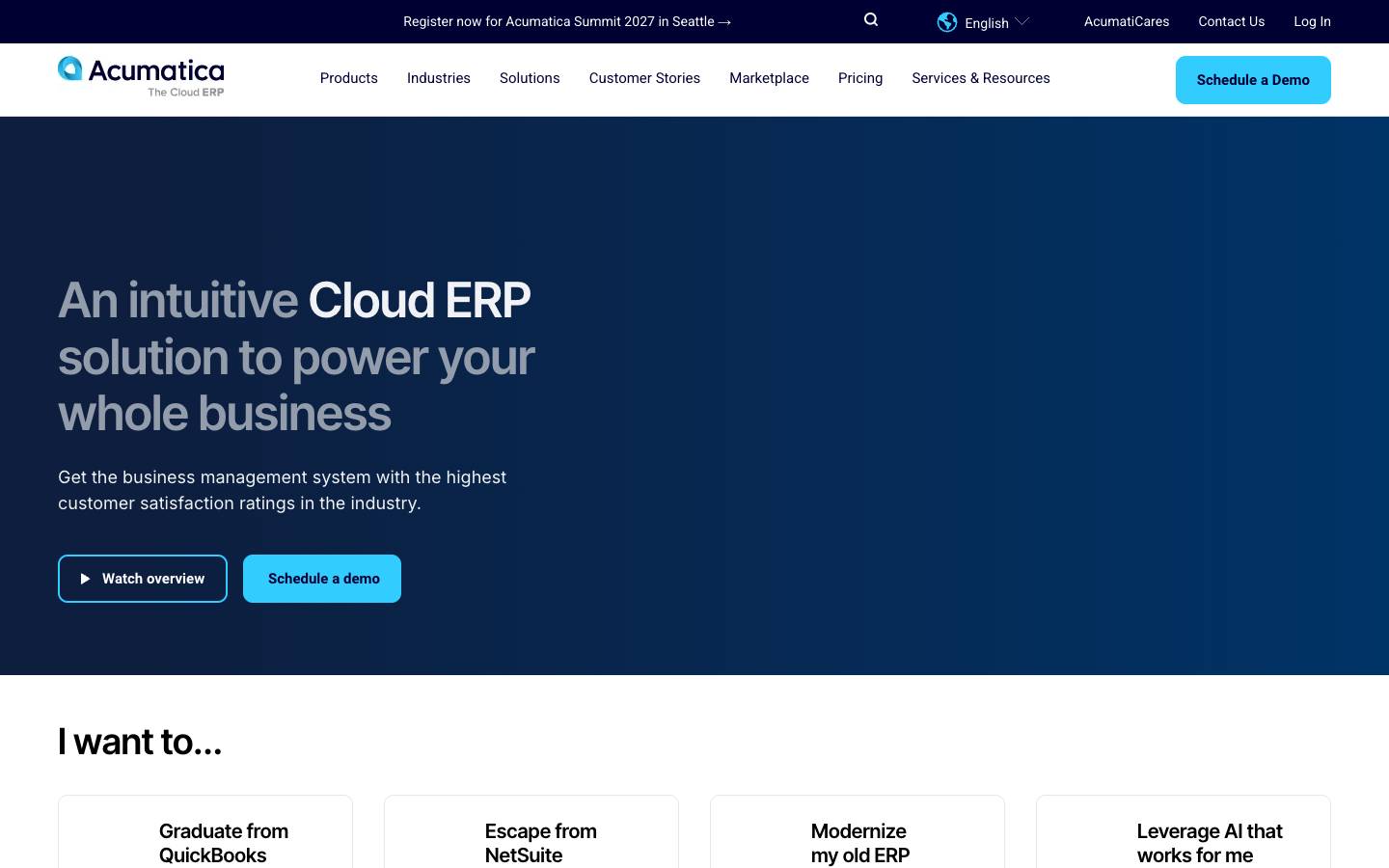
Task: Open the Products menu
Action: 349,78
